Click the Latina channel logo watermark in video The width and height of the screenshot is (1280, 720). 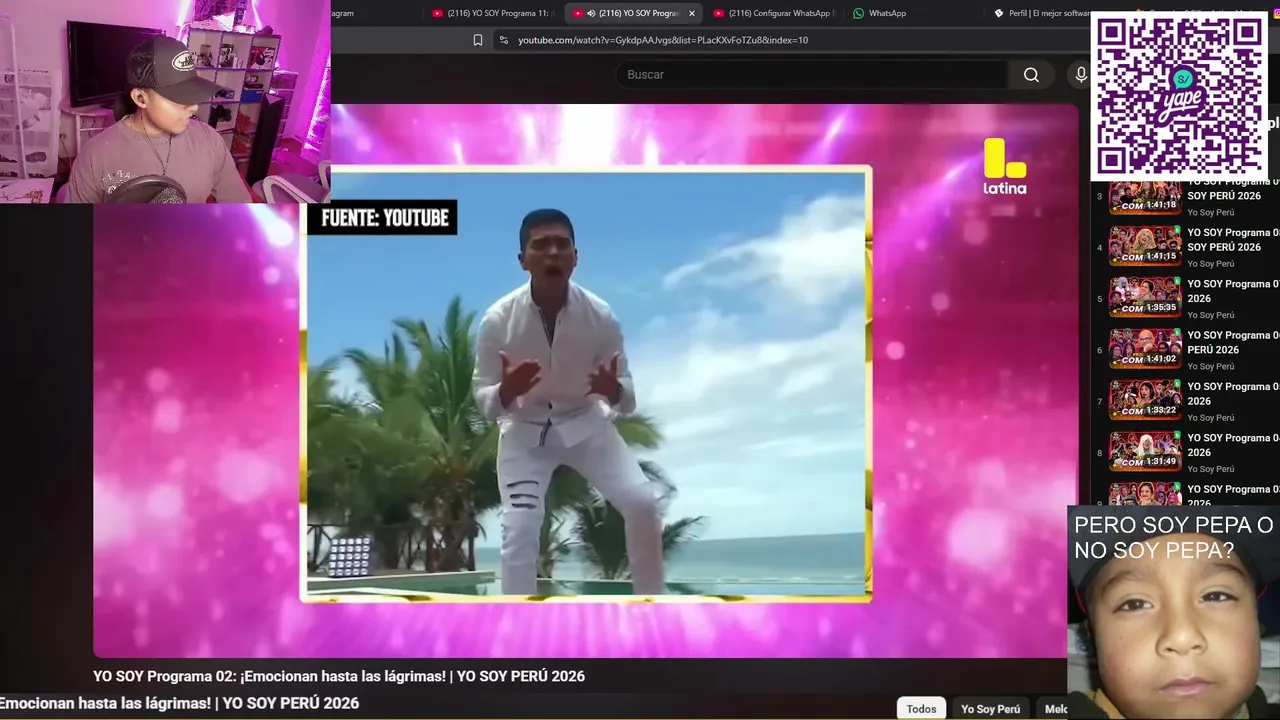point(1005,166)
